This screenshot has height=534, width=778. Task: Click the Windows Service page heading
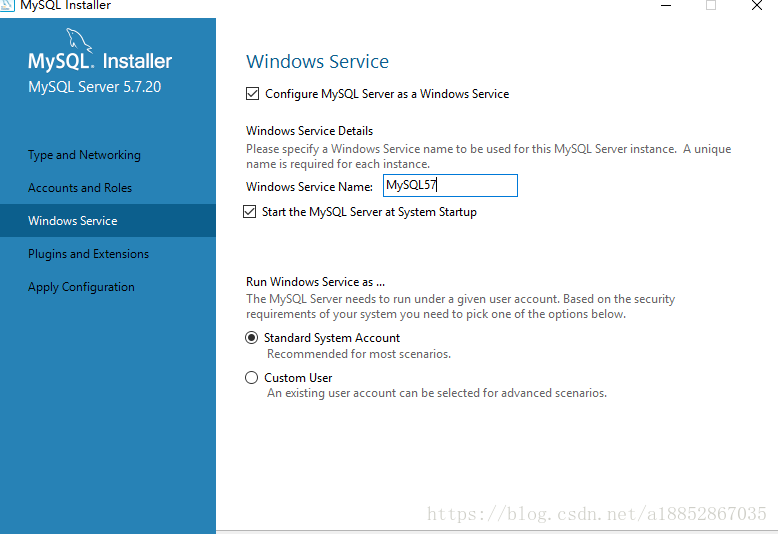pyautogui.click(x=318, y=62)
